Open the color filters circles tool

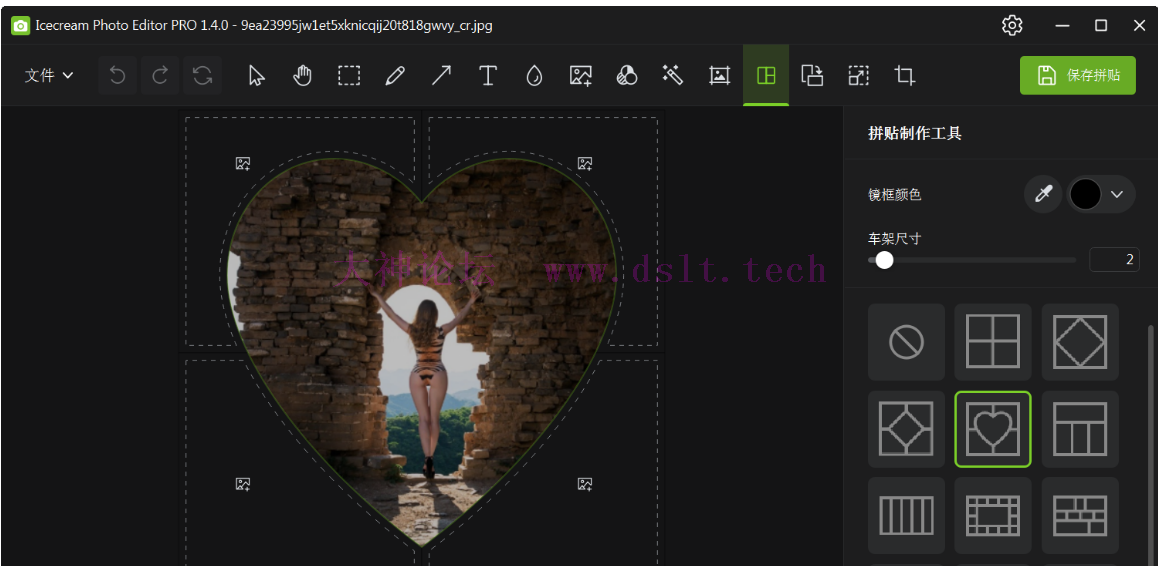[627, 75]
